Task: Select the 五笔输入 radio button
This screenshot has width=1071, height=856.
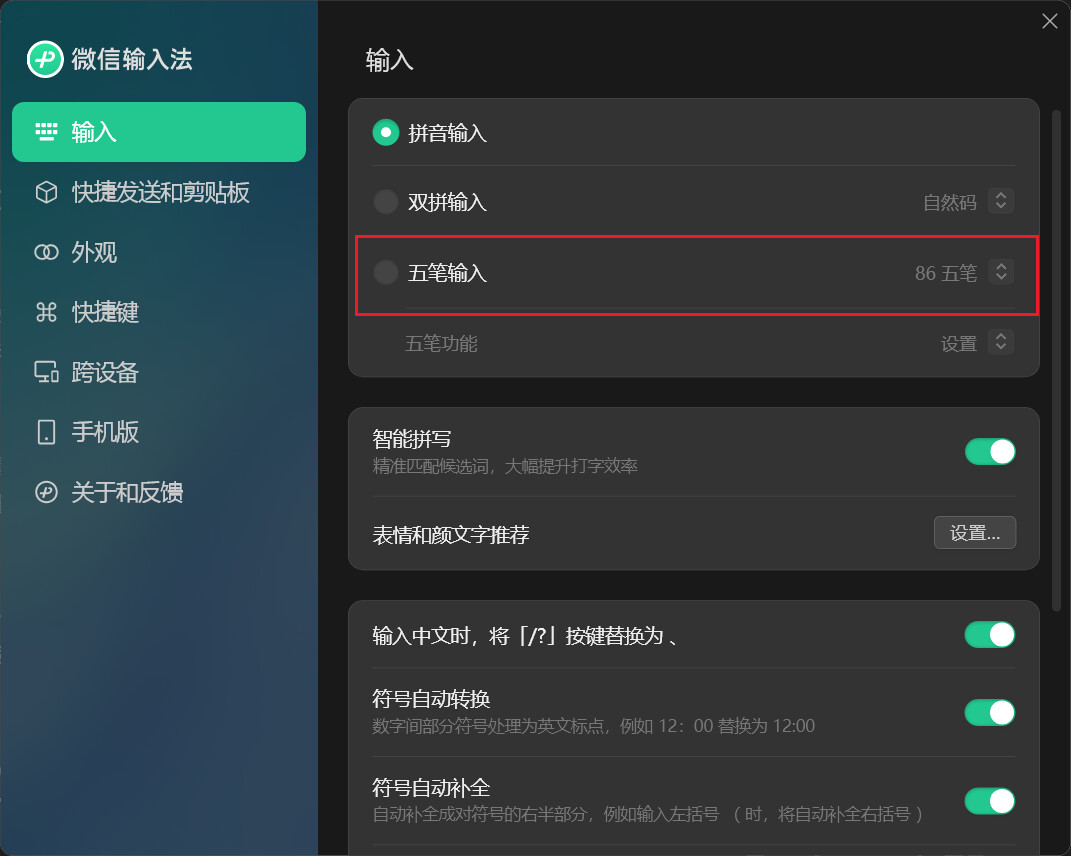Action: pyautogui.click(x=386, y=272)
